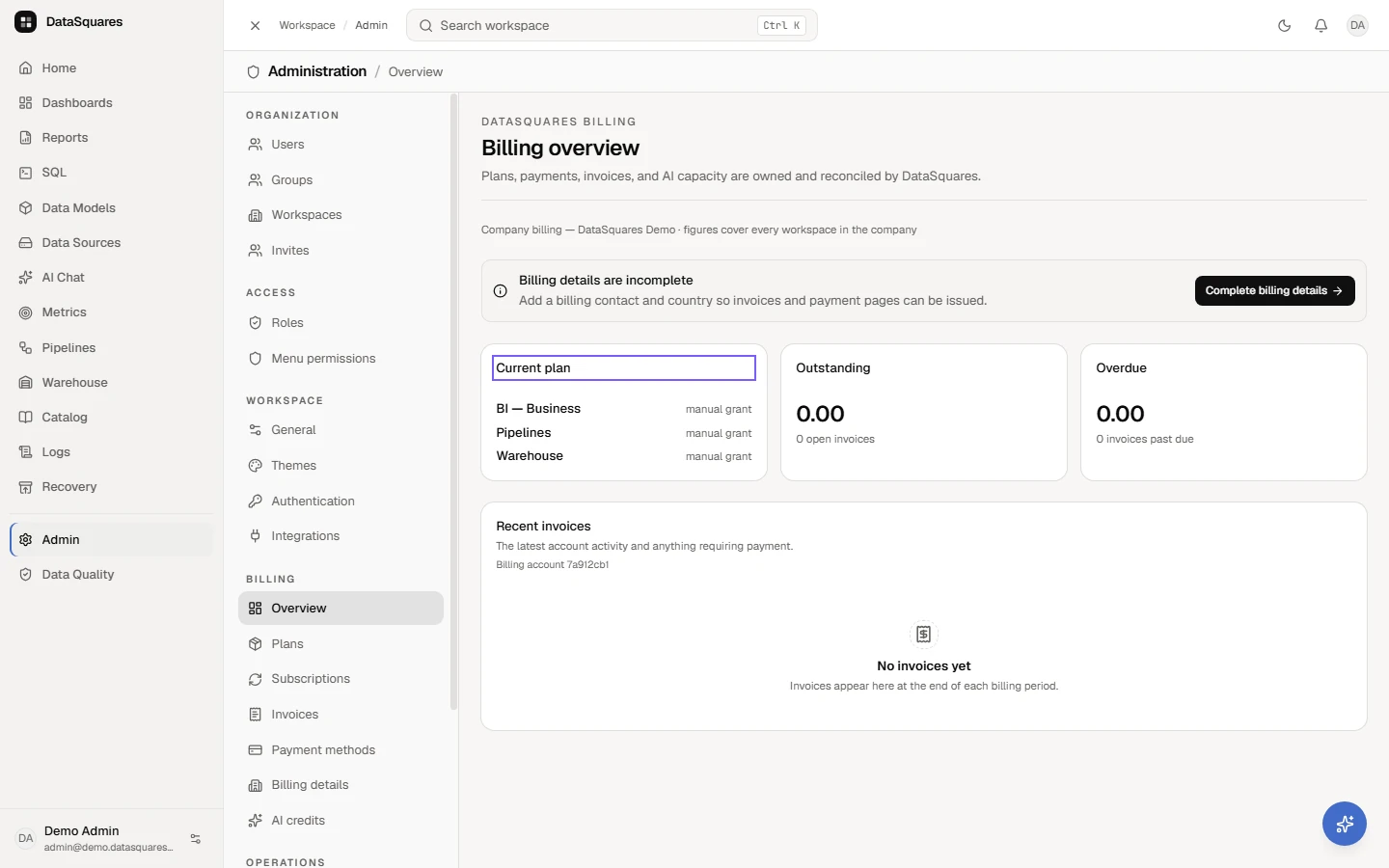Click the Overdue amount card
Screen dimensions: 1389x868
point(1223,413)
